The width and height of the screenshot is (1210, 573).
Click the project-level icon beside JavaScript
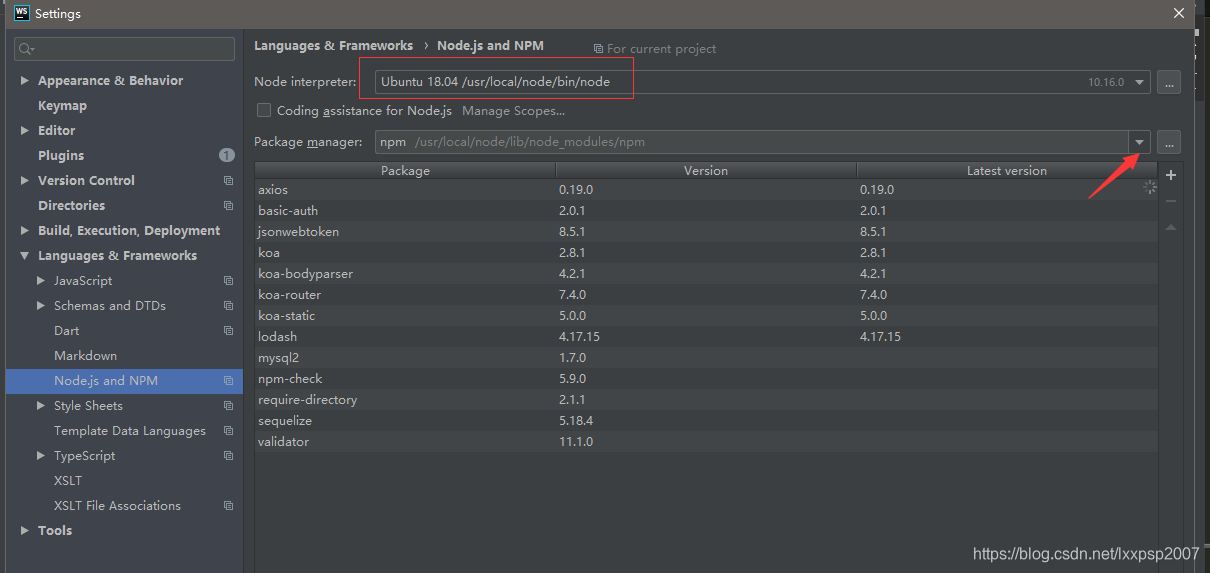[x=228, y=281]
